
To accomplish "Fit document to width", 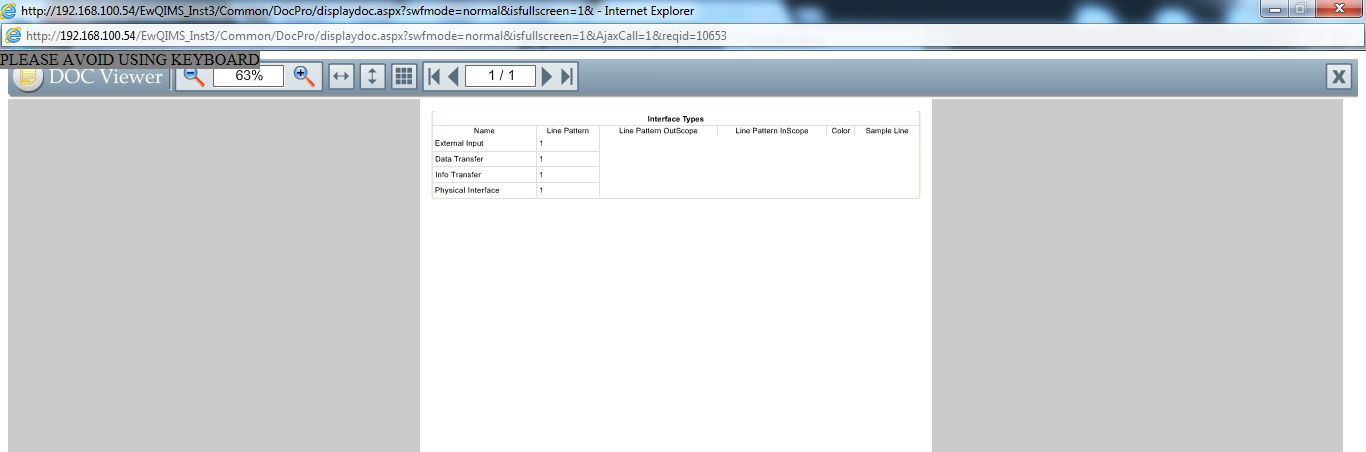I will pos(342,76).
